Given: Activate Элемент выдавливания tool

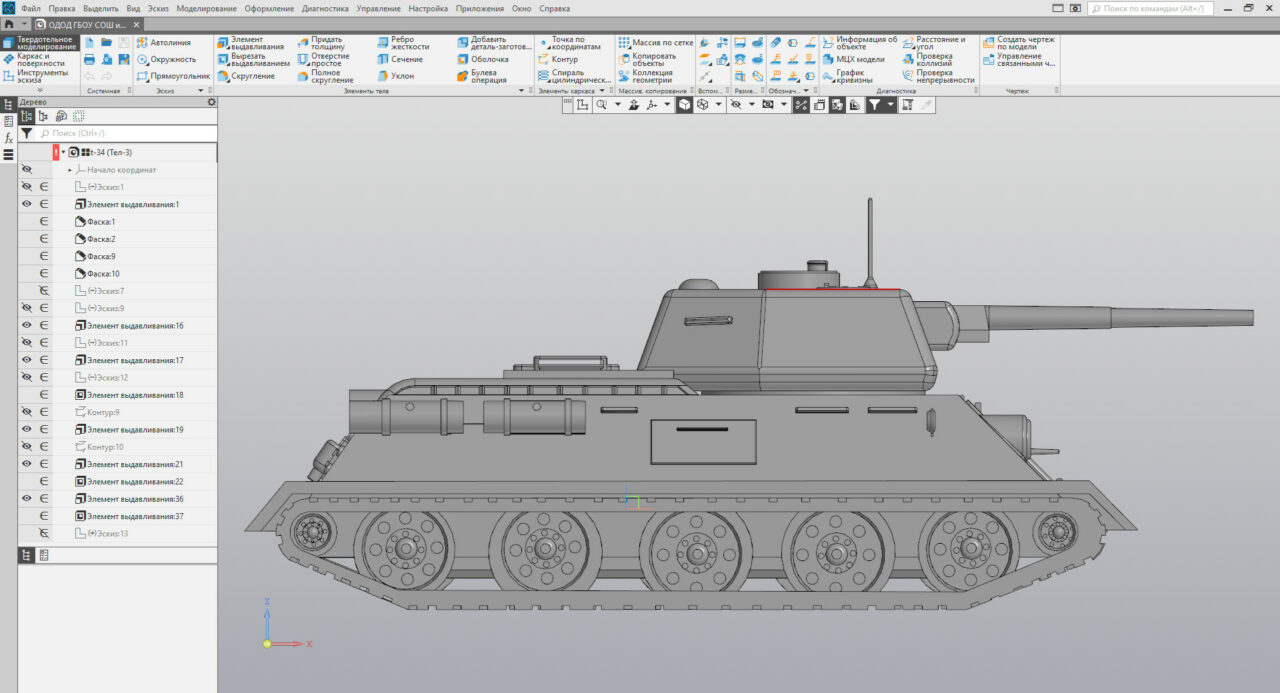Looking at the screenshot, I should 247,43.
